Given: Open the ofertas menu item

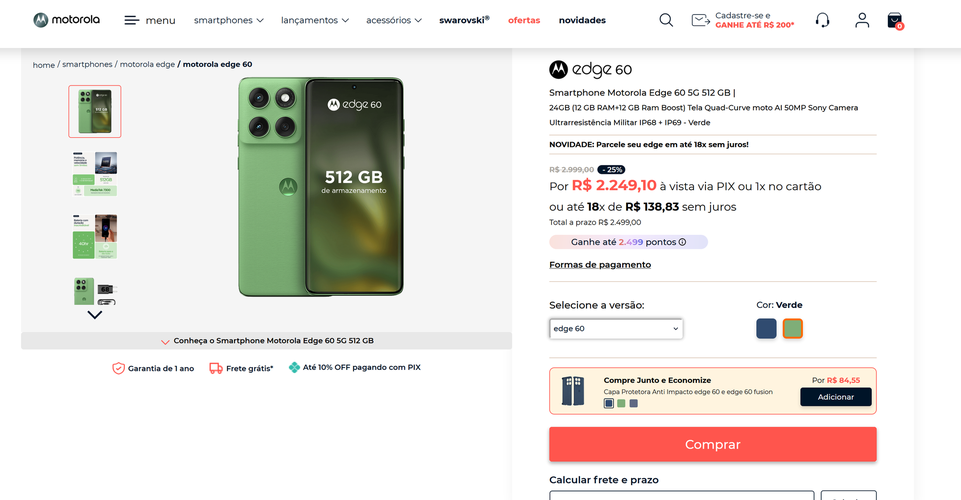Looking at the screenshot, I should click(524, 20).
